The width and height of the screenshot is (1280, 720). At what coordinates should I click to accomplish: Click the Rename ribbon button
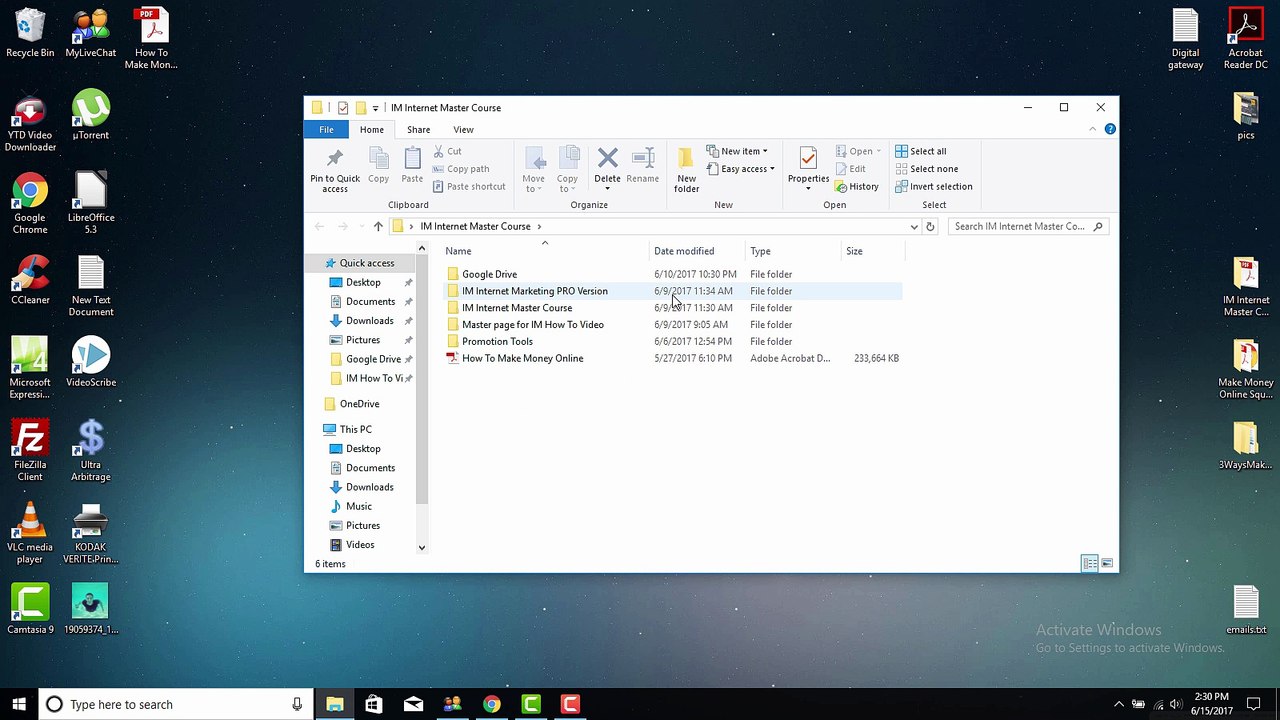(x=642, y=166)
